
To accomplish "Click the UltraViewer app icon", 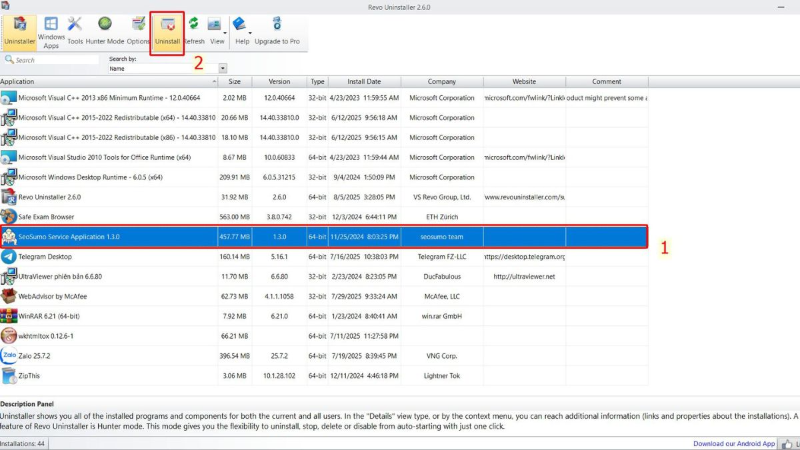I will coord(9,277).
